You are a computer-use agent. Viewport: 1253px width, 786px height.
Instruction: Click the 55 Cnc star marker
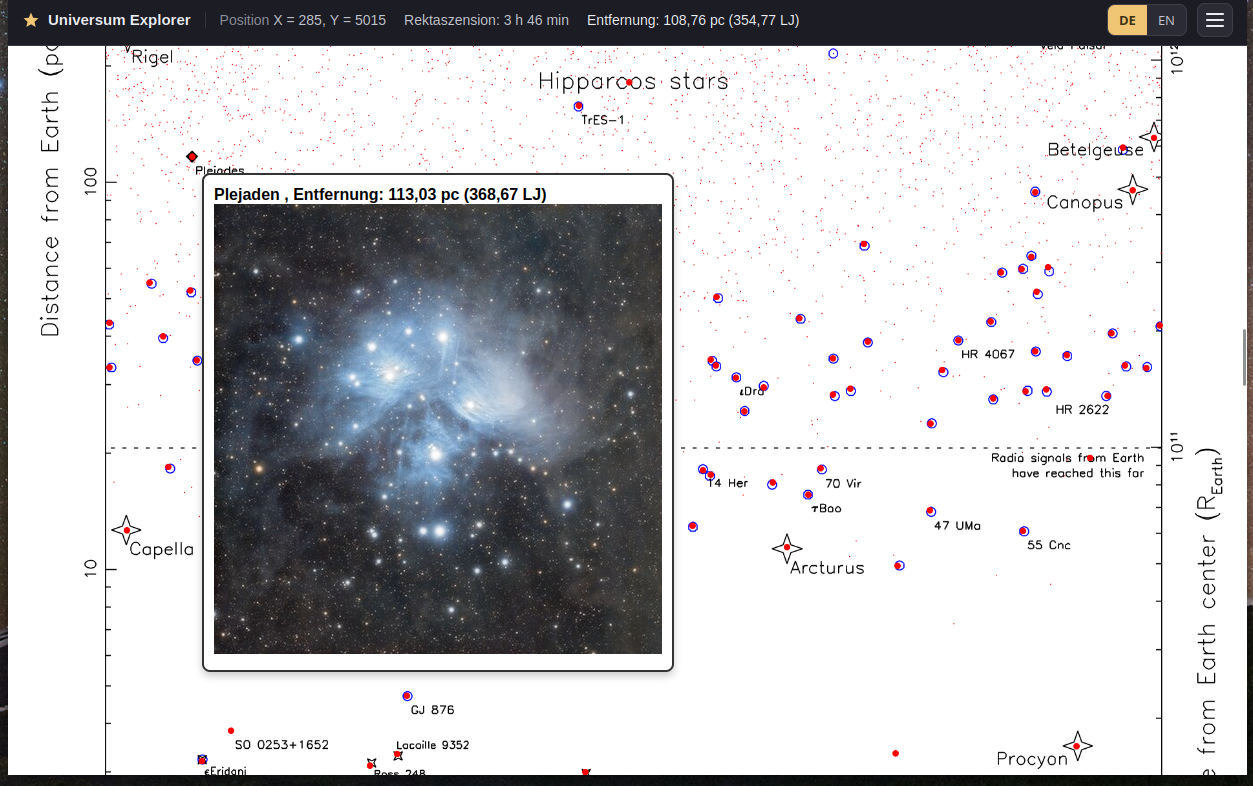pyautogui.click(x=1024, y=532)
